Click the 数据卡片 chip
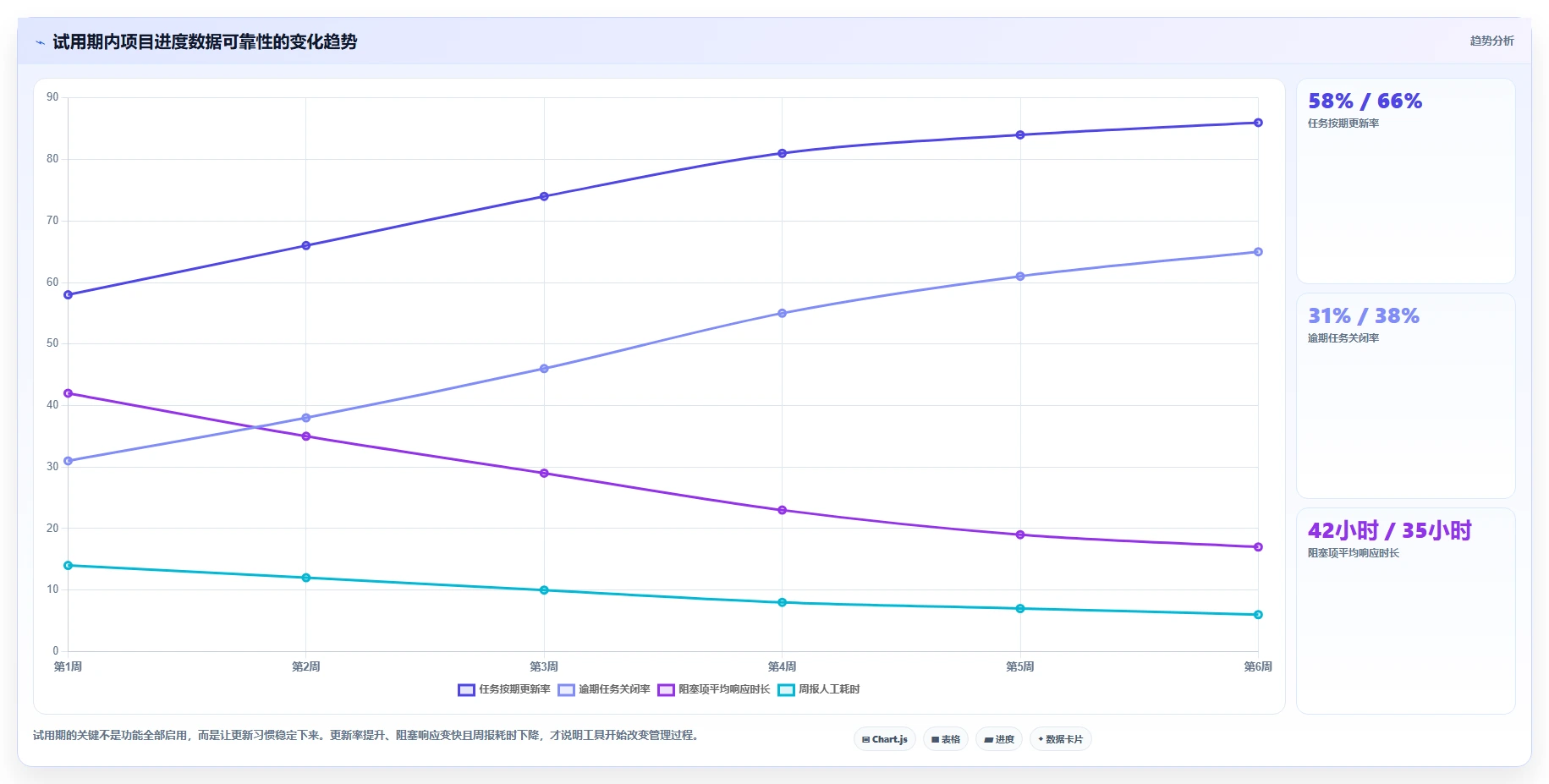Screen dimensions: 1549x784 (1061, 739)
